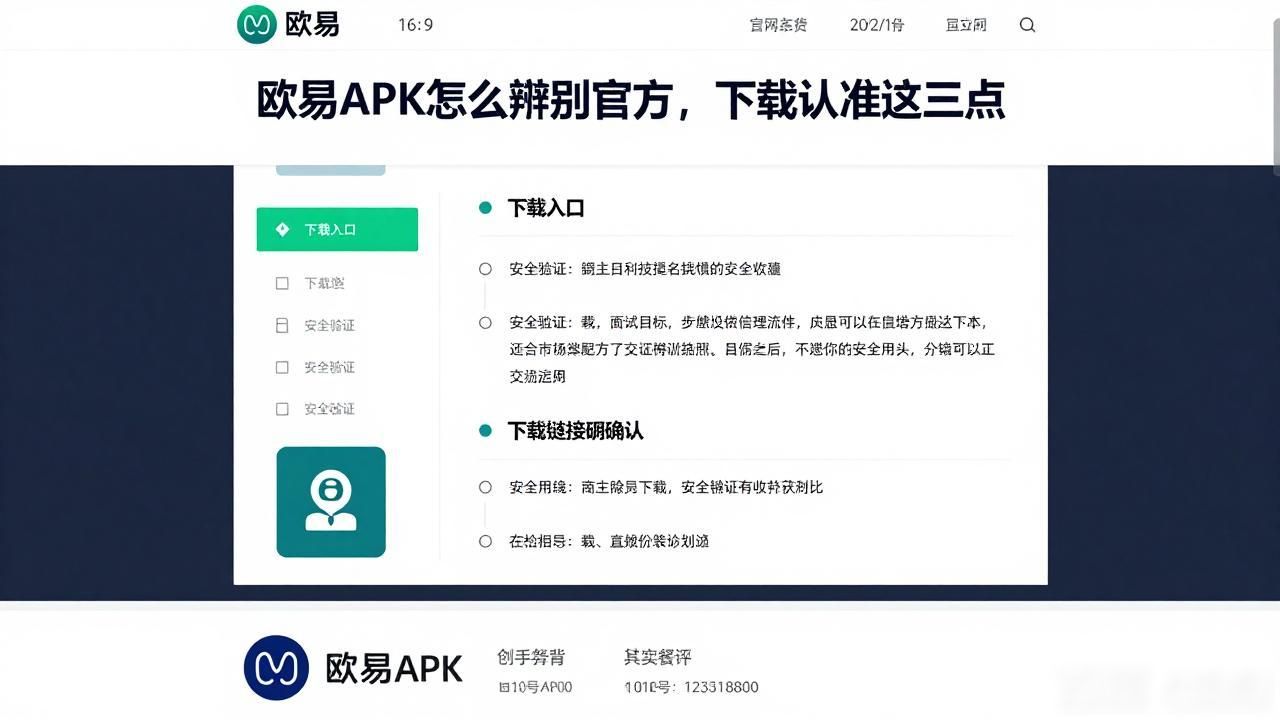Click the 欧易 brand name in header
The height and width of the screenshot is (720, 1280).
[x=312, y=24]
